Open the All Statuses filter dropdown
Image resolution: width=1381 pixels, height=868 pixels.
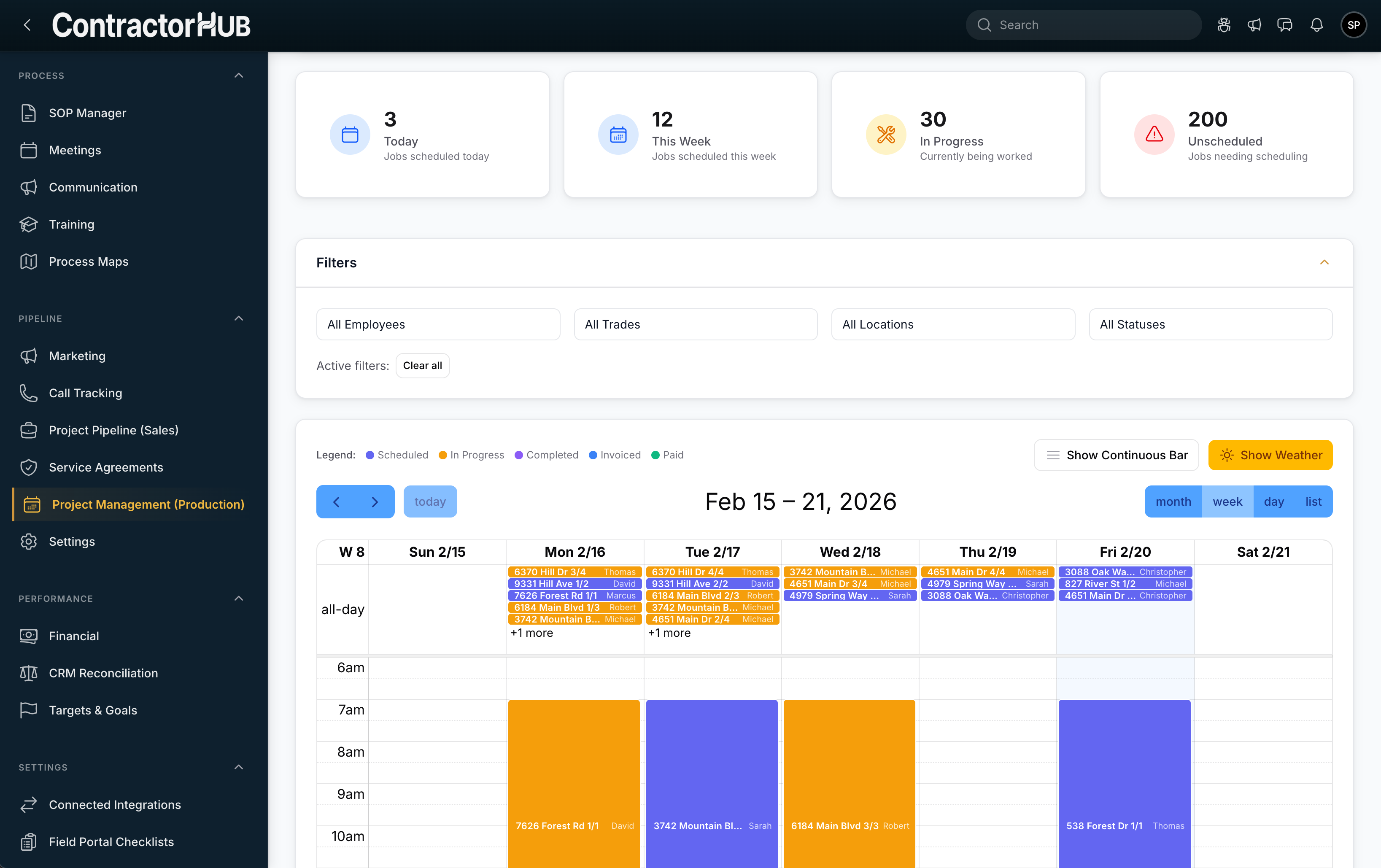pos(1210,324)
